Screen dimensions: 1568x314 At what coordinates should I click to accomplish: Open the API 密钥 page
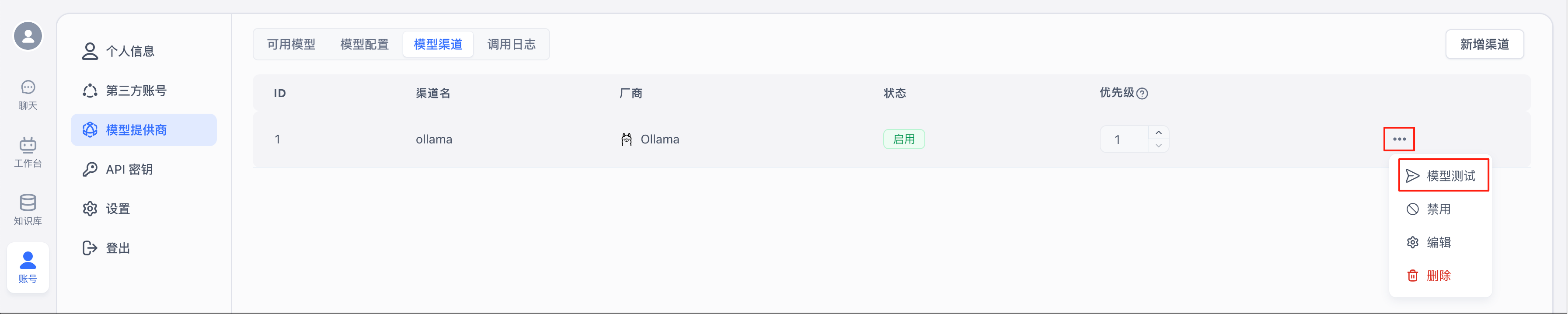click(129, 169)
